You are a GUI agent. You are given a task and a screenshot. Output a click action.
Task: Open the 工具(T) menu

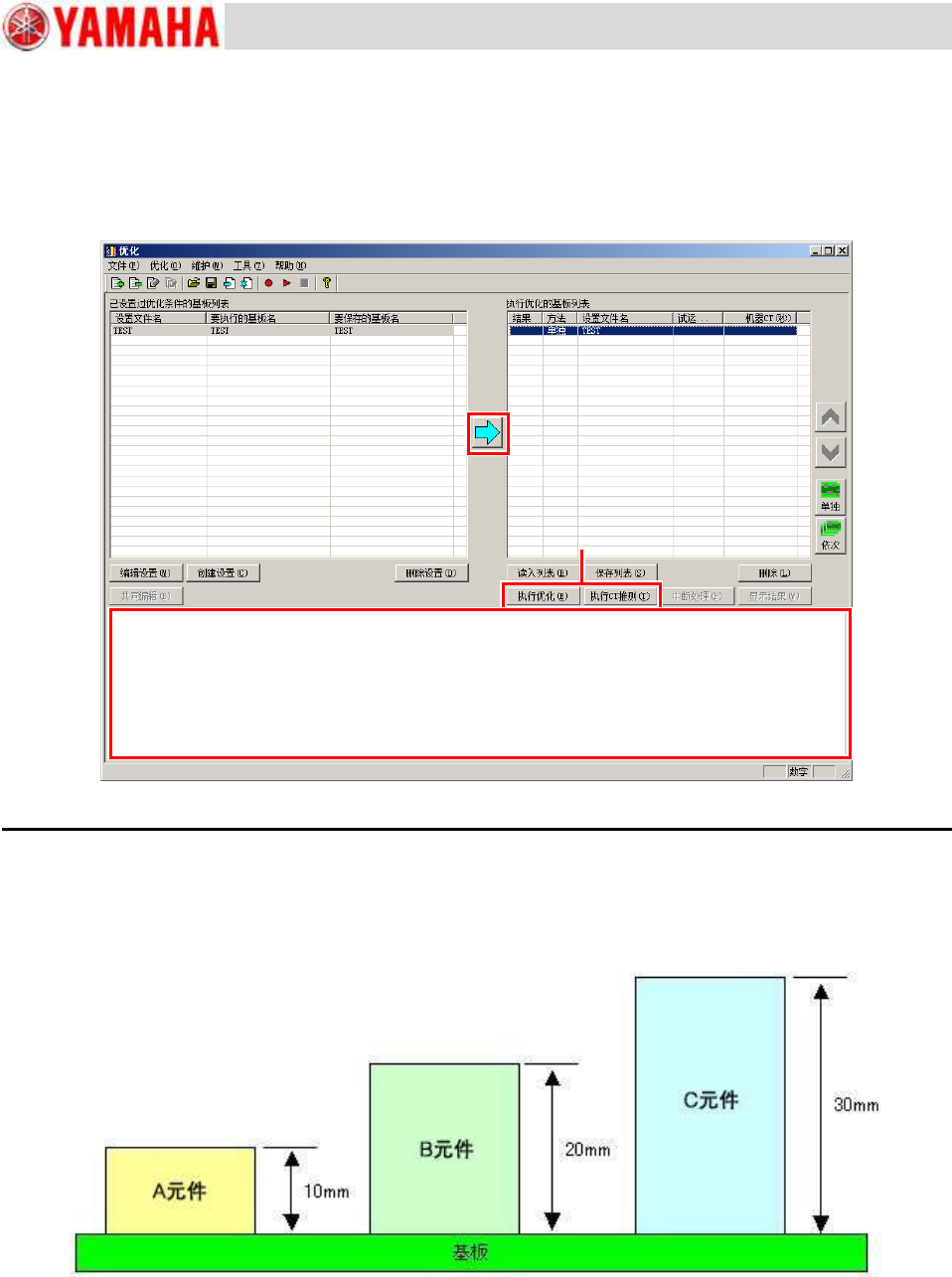point(248,266)
